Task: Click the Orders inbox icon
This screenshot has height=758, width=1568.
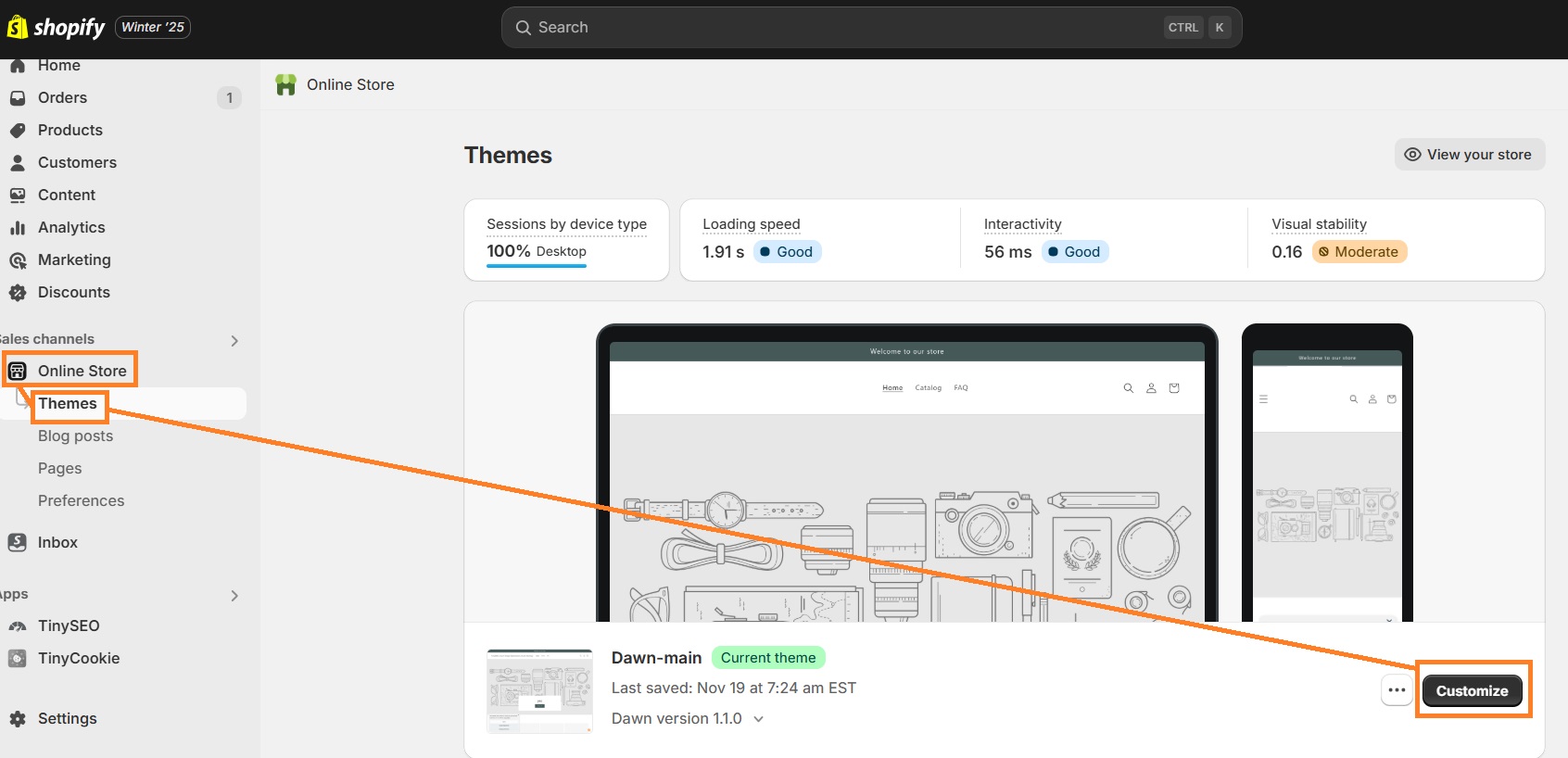Action: tap(18, 98)
